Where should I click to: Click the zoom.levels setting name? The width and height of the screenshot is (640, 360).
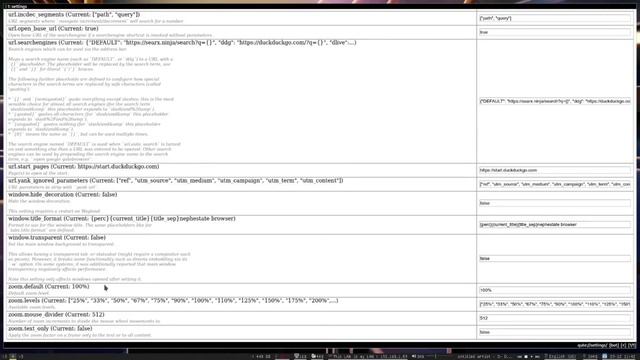point(24,300)
